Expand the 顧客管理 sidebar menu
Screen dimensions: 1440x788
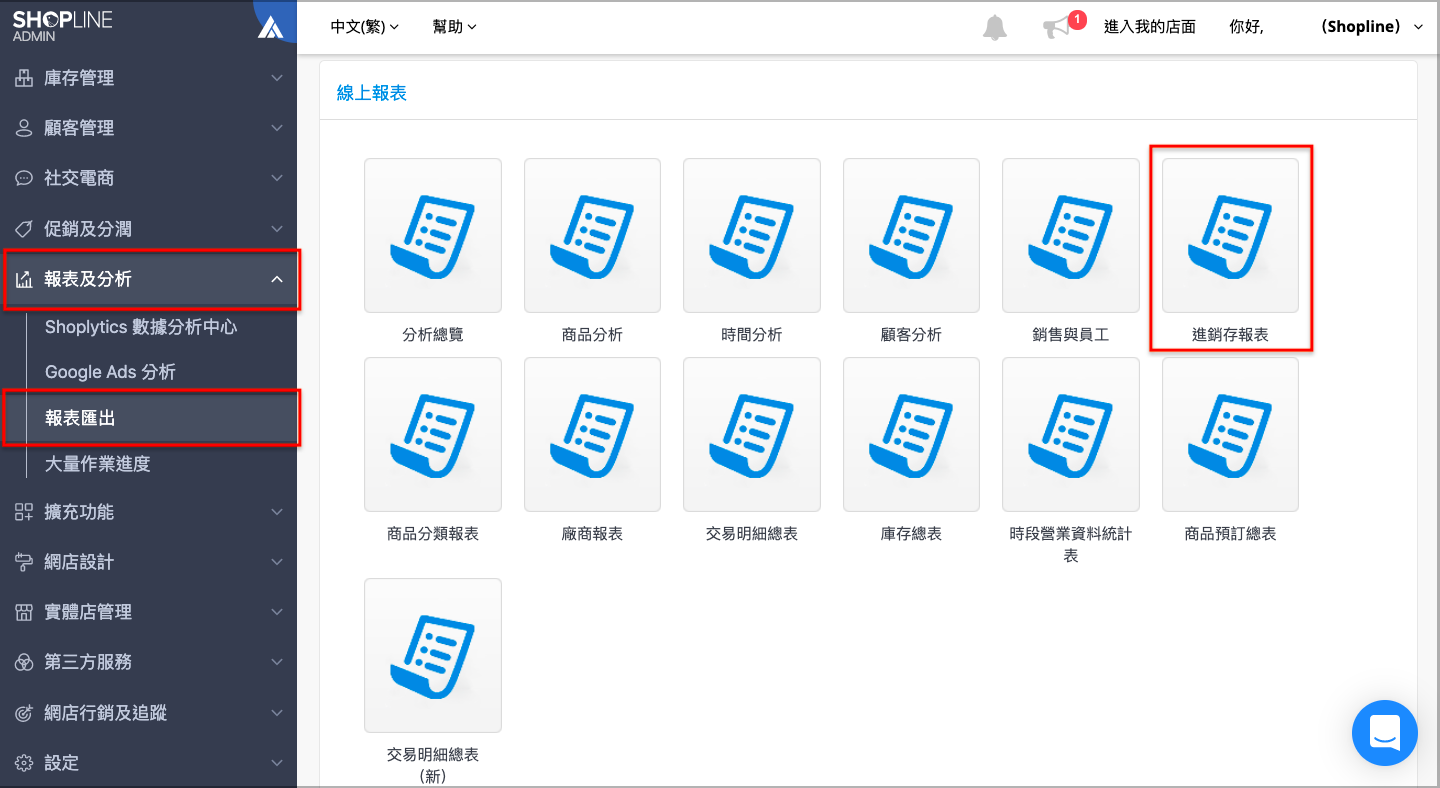pos(149,128)
